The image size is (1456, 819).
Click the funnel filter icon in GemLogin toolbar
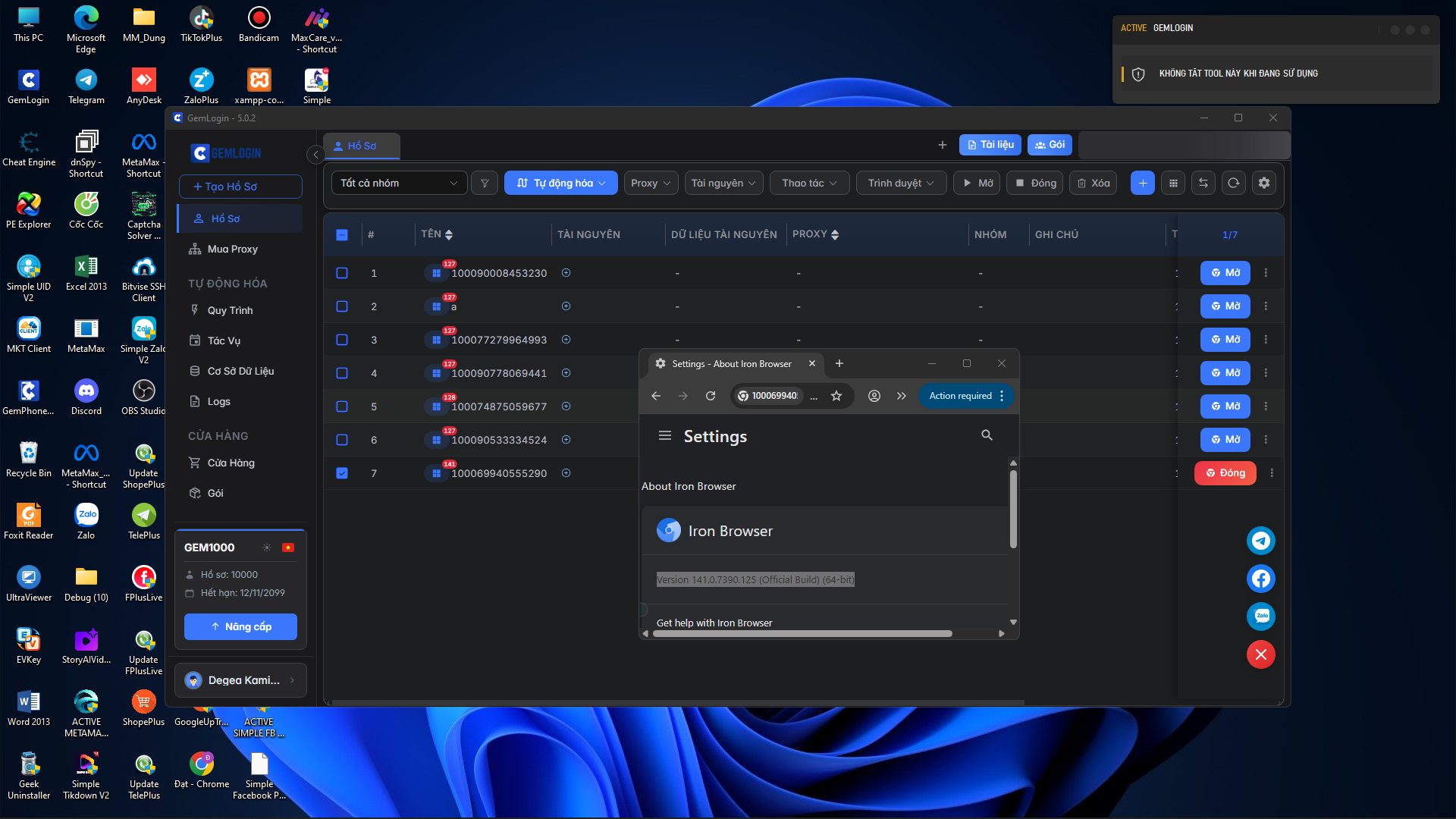(485, 183)
